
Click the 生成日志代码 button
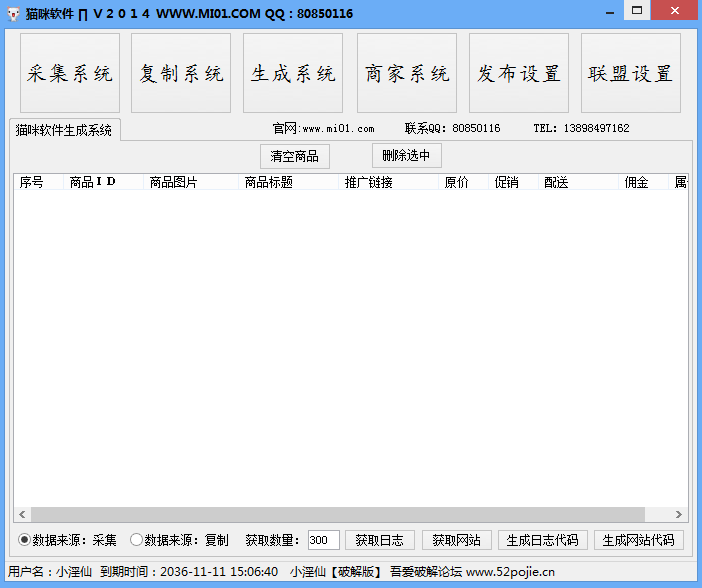tap(542, 540)
